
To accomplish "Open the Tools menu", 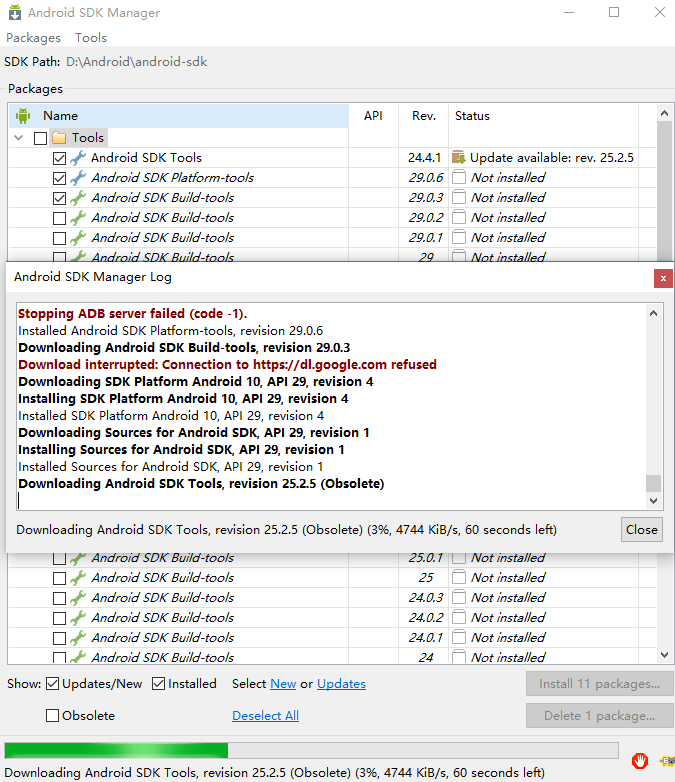I will (91, 38).
